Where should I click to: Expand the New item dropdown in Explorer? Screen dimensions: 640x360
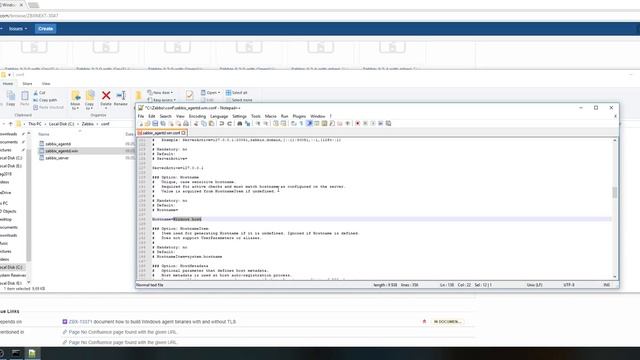click(160, 93)
